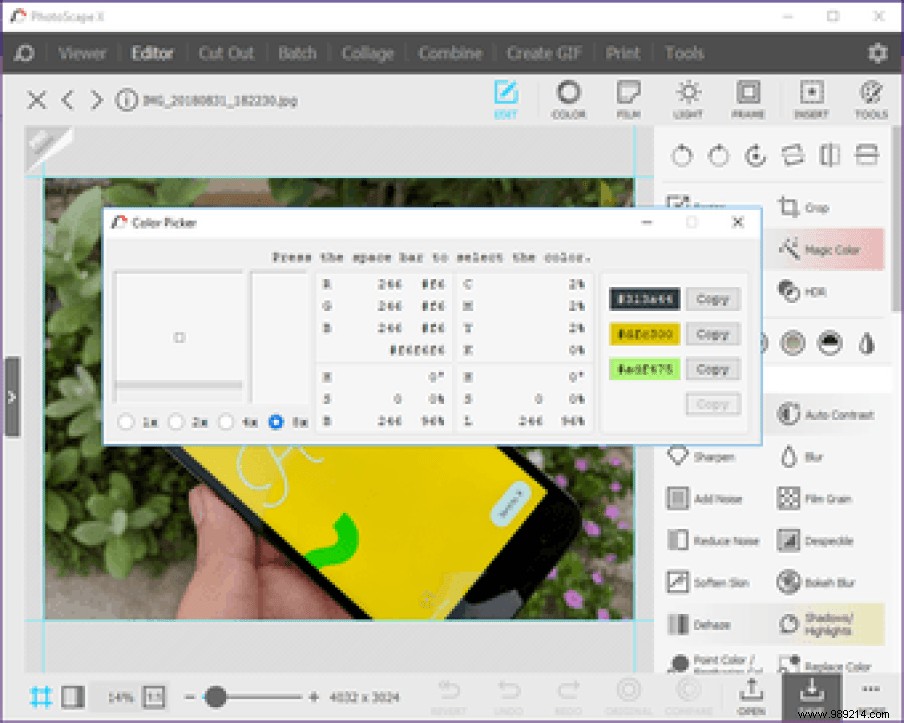Open the Magic Color tool
The width and height of the screenshot is (904, 723).
click(829, 249)
